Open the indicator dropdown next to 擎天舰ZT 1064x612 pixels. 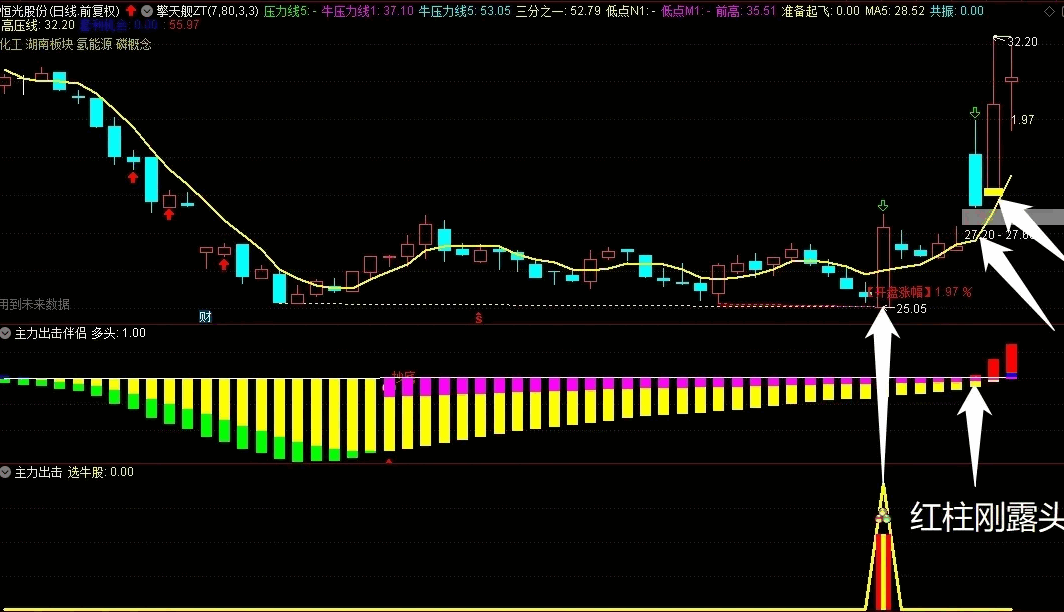tap(147, 11)
